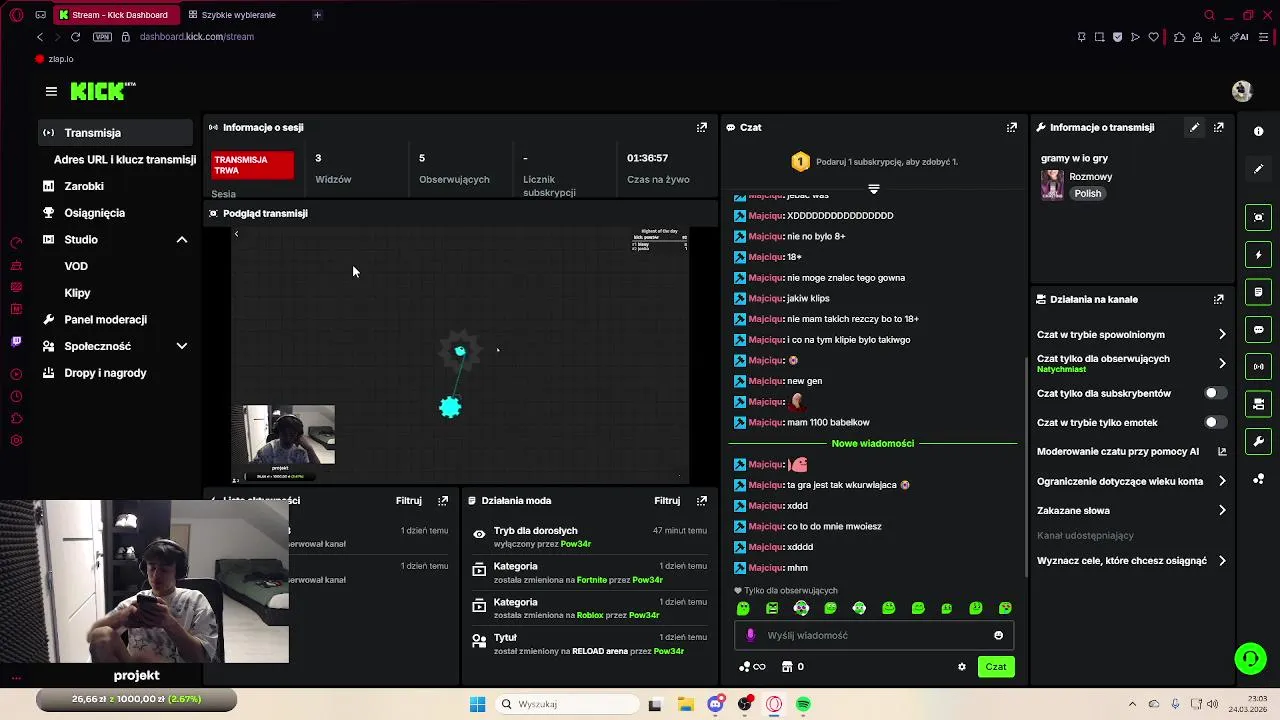Pop out the activity list panel

443,500
